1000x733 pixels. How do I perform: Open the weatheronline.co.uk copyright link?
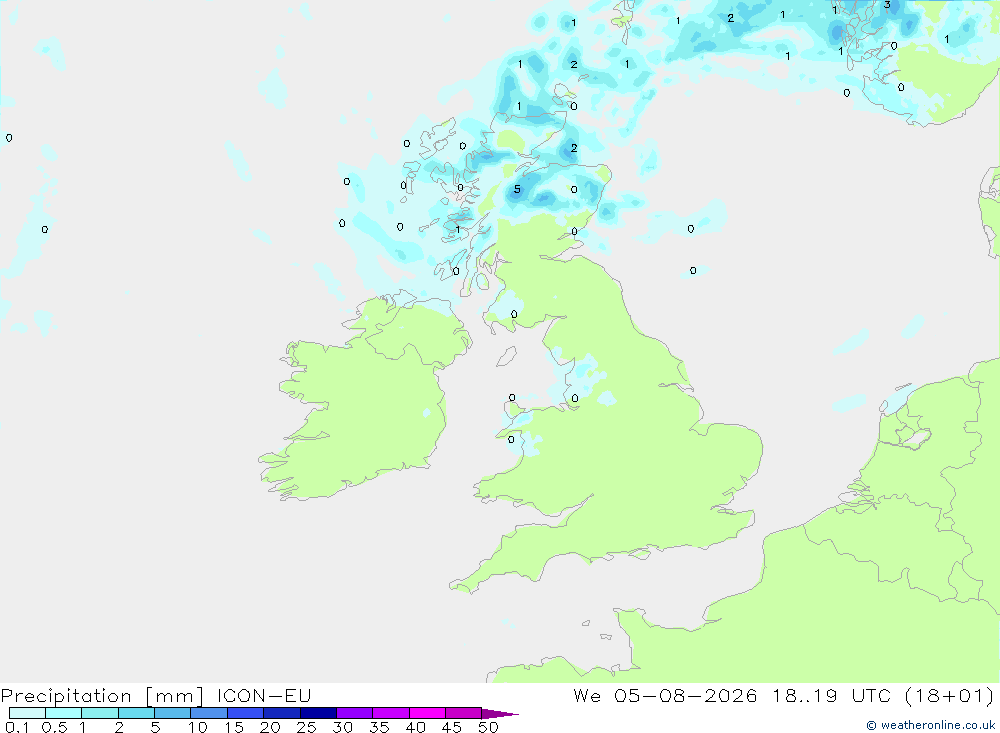pos(930,725)
